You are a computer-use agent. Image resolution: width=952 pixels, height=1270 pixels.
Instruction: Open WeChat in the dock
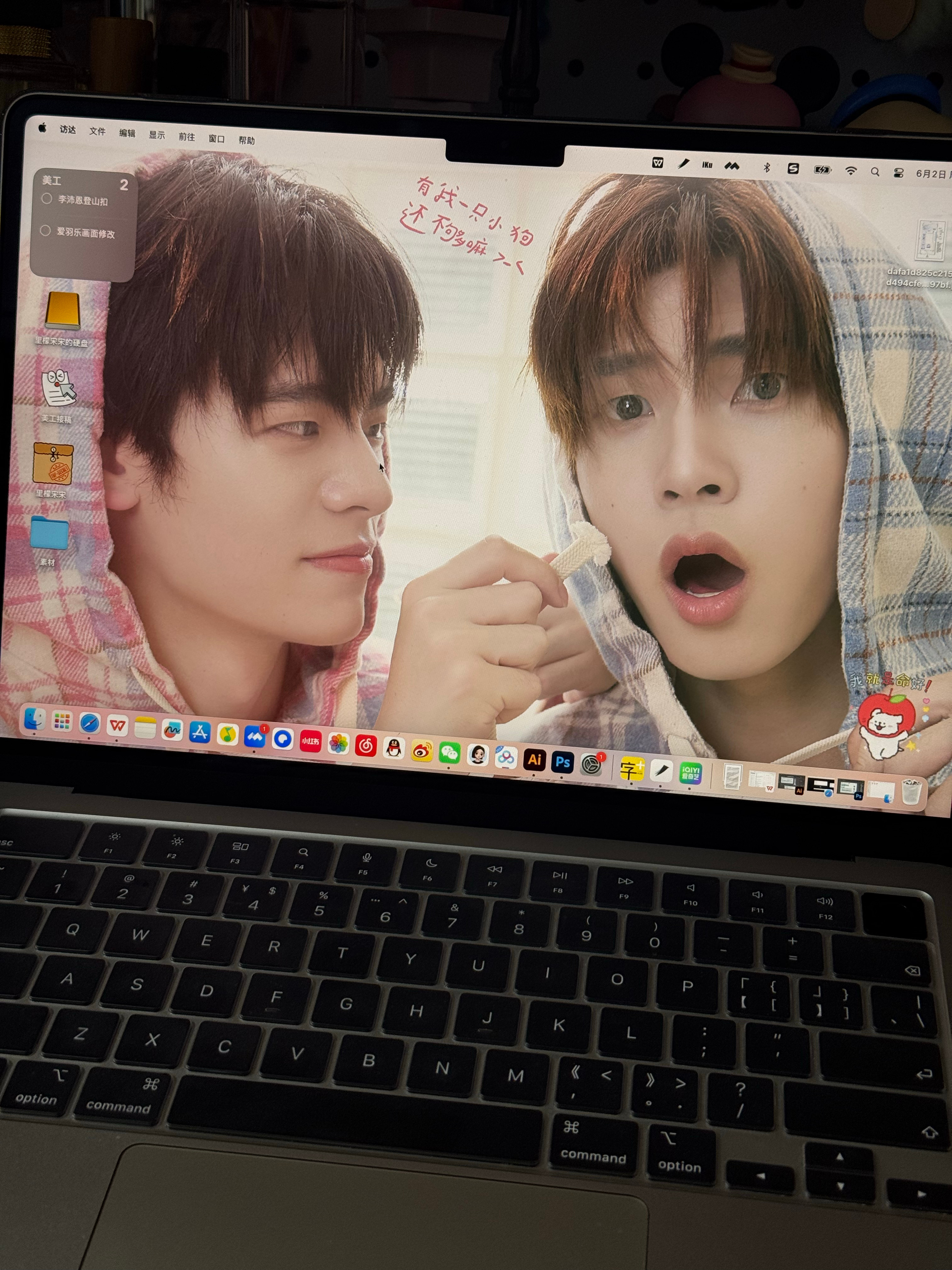coord(449,753)
